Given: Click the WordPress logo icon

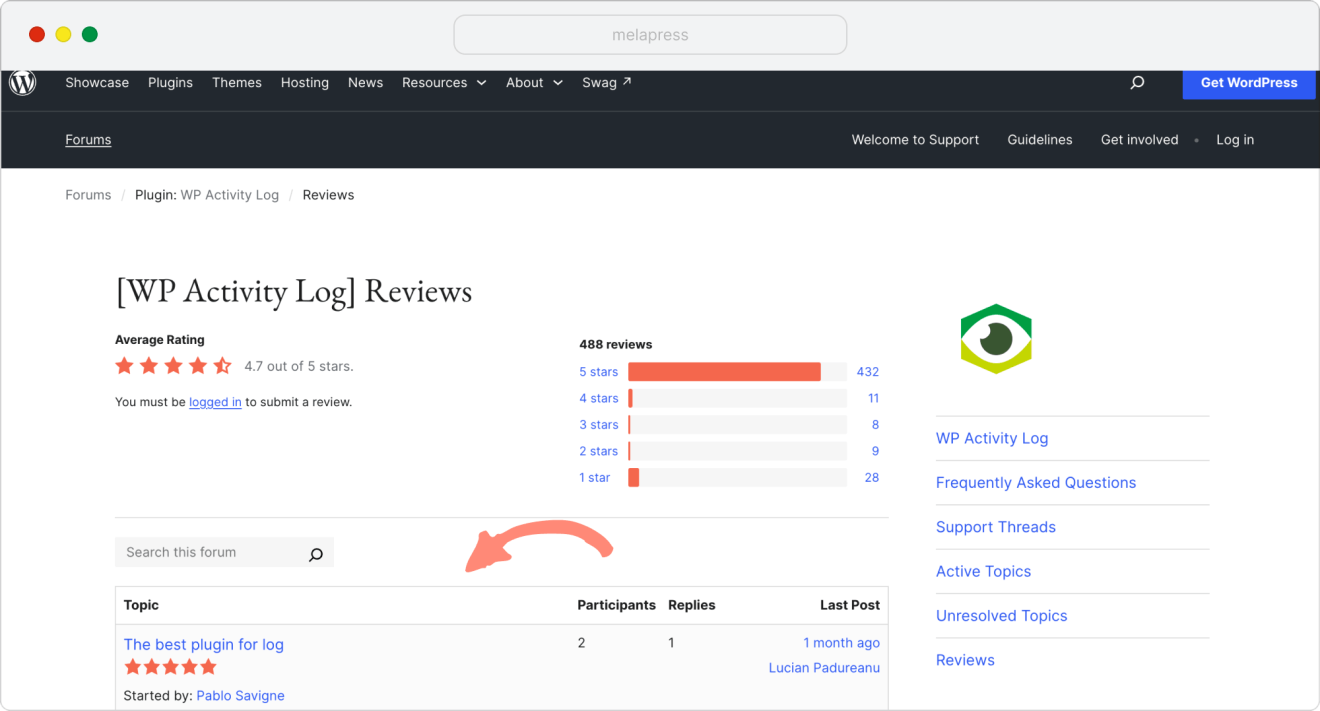Looking at the screenshot, I should coord(22,83).
